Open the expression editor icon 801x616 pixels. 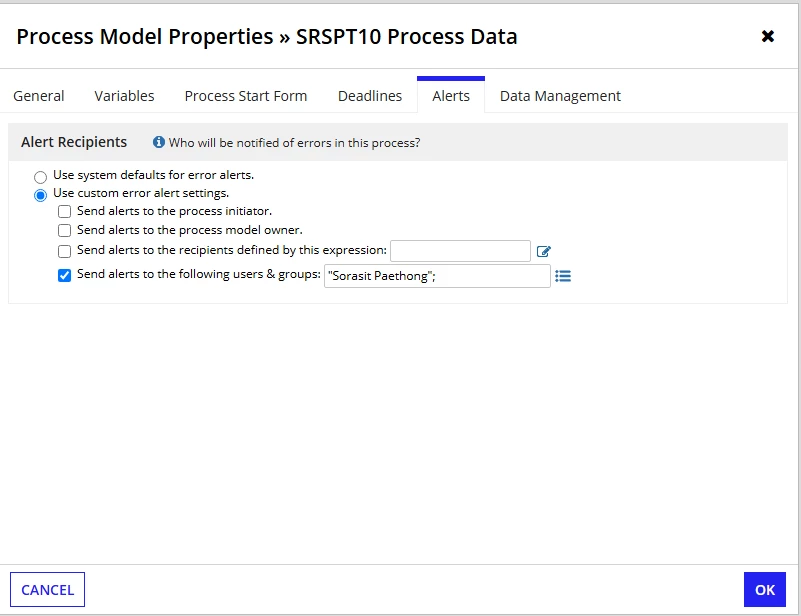coord(544,251)
